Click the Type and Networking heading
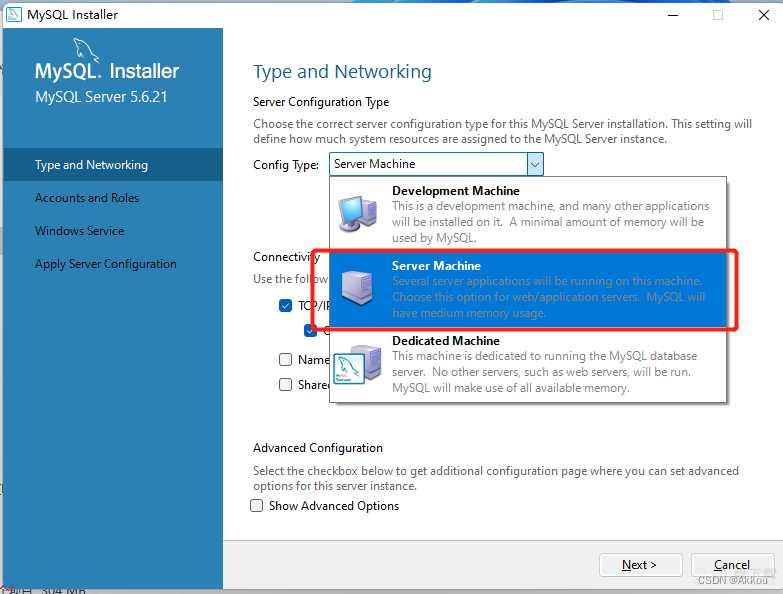The width and height of the screenshot is (783, 594). click(x=342, y=72)
